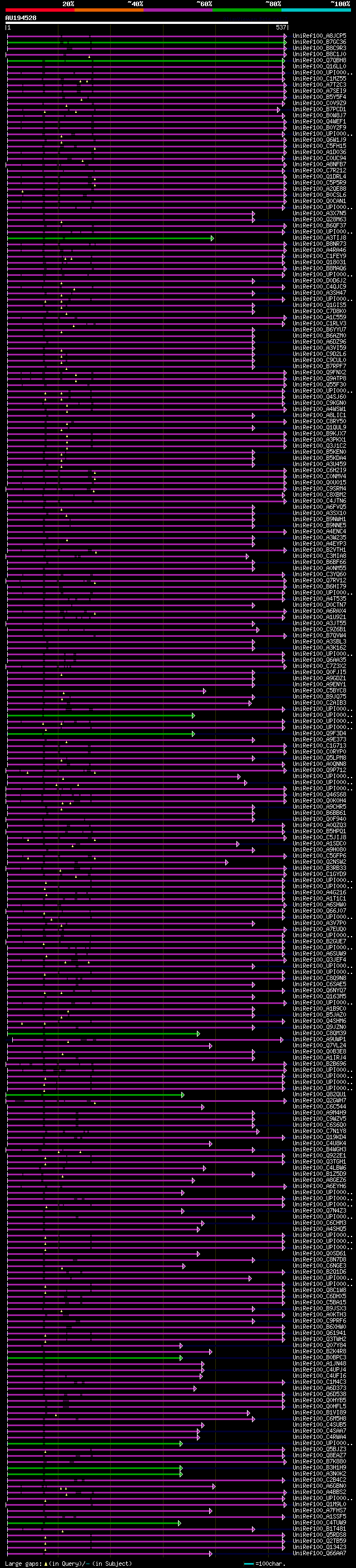356x1568 pixels.
Task: Select the label UniRef100_Q0F940
Action: tap(319, 819)
